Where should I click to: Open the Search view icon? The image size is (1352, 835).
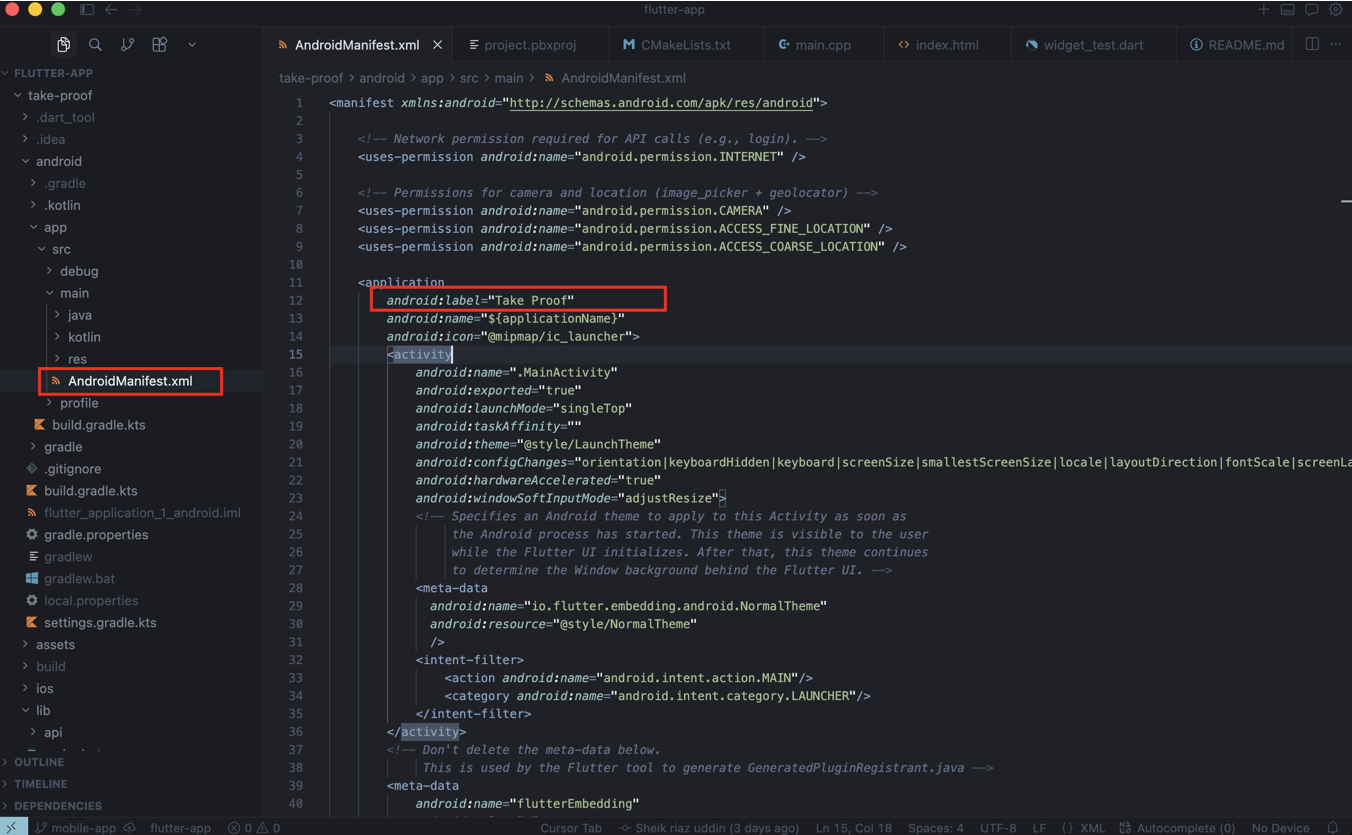(x=95, y=44)
